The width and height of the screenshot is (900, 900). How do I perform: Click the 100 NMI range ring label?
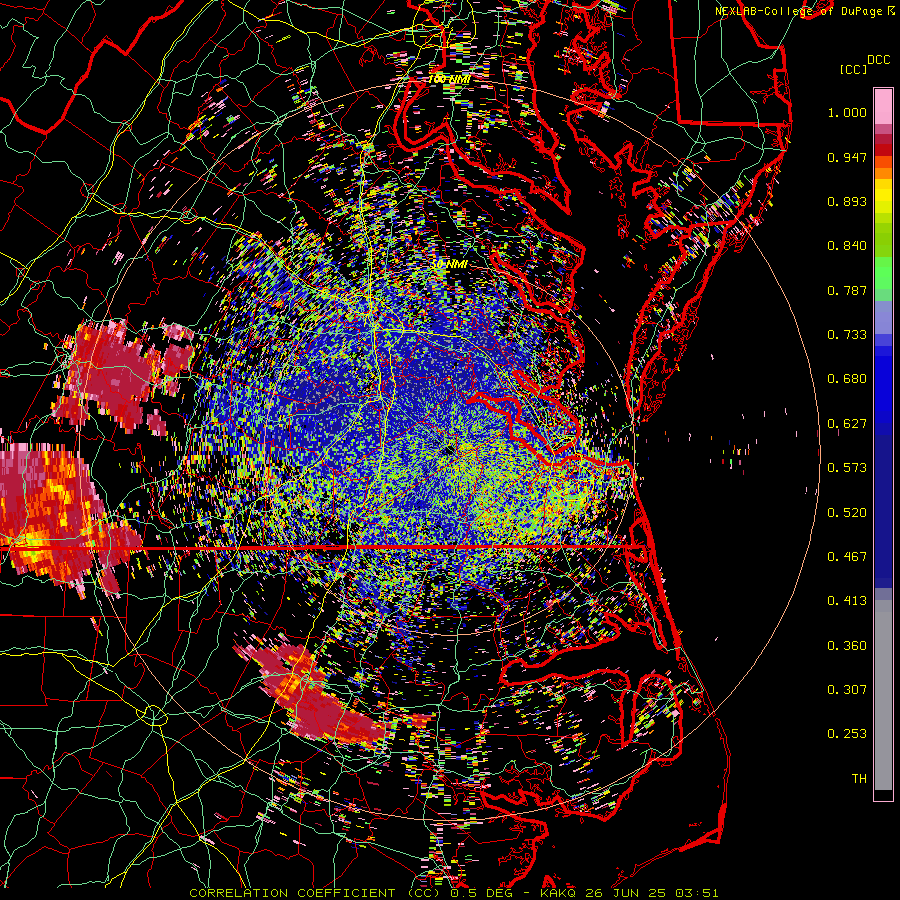(x=449, y=79)
